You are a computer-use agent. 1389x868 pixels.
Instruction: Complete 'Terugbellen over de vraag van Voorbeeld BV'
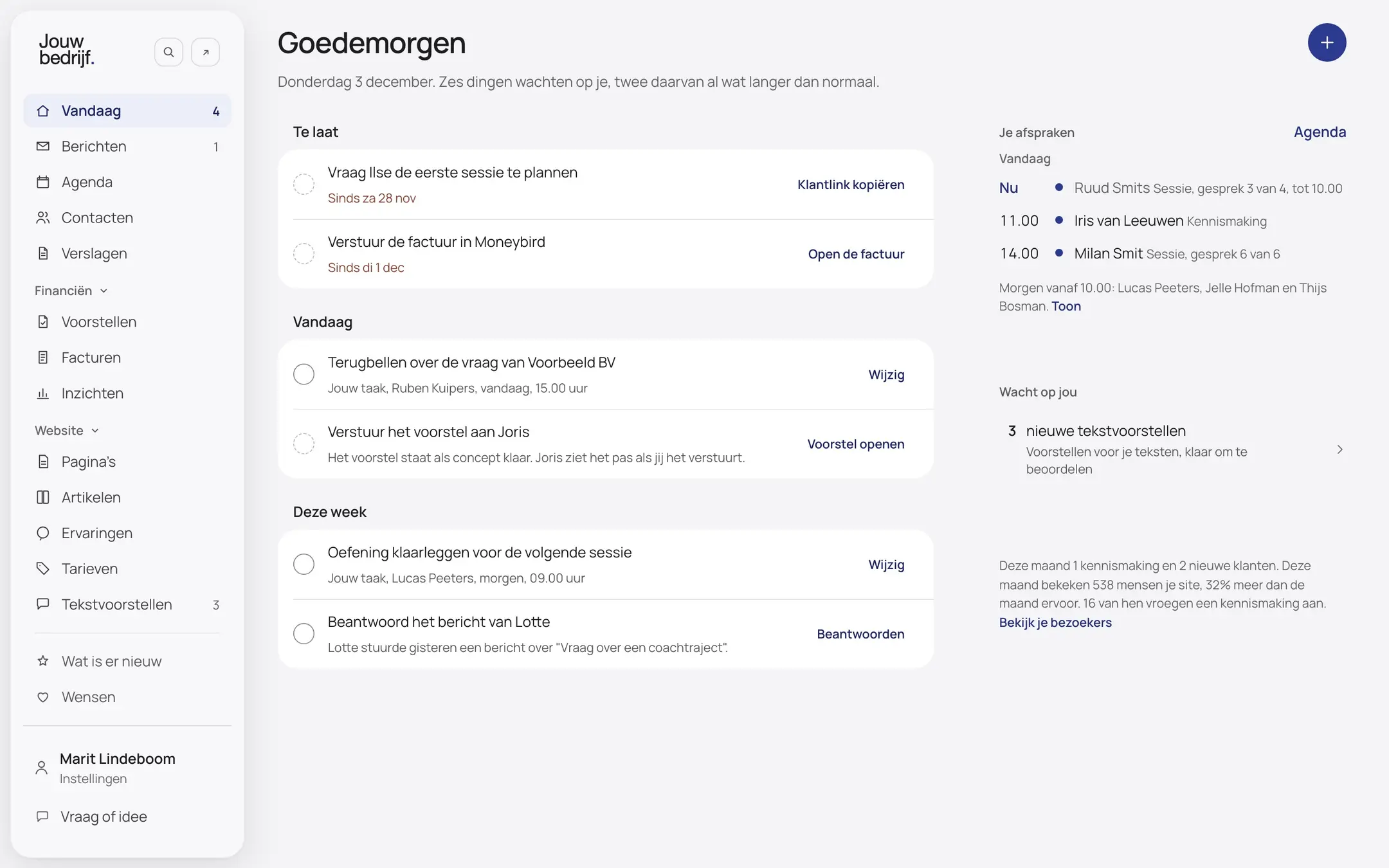click(x=304, y=374)
